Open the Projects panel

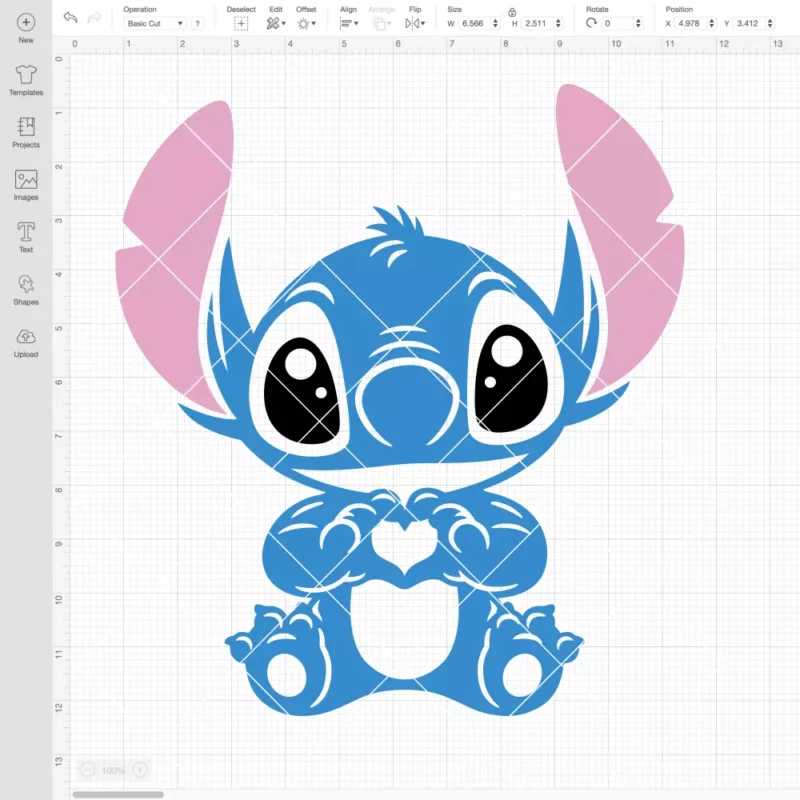(26, 133)
